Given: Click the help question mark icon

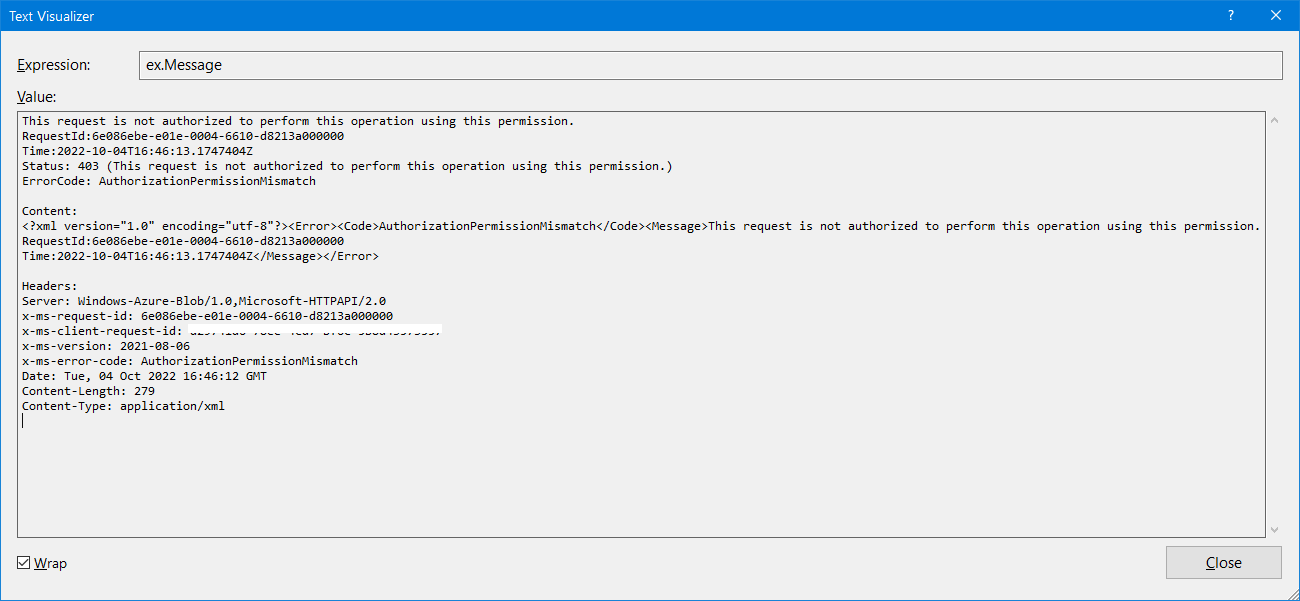Looking at the screenshot, I should click(1230, 15).
